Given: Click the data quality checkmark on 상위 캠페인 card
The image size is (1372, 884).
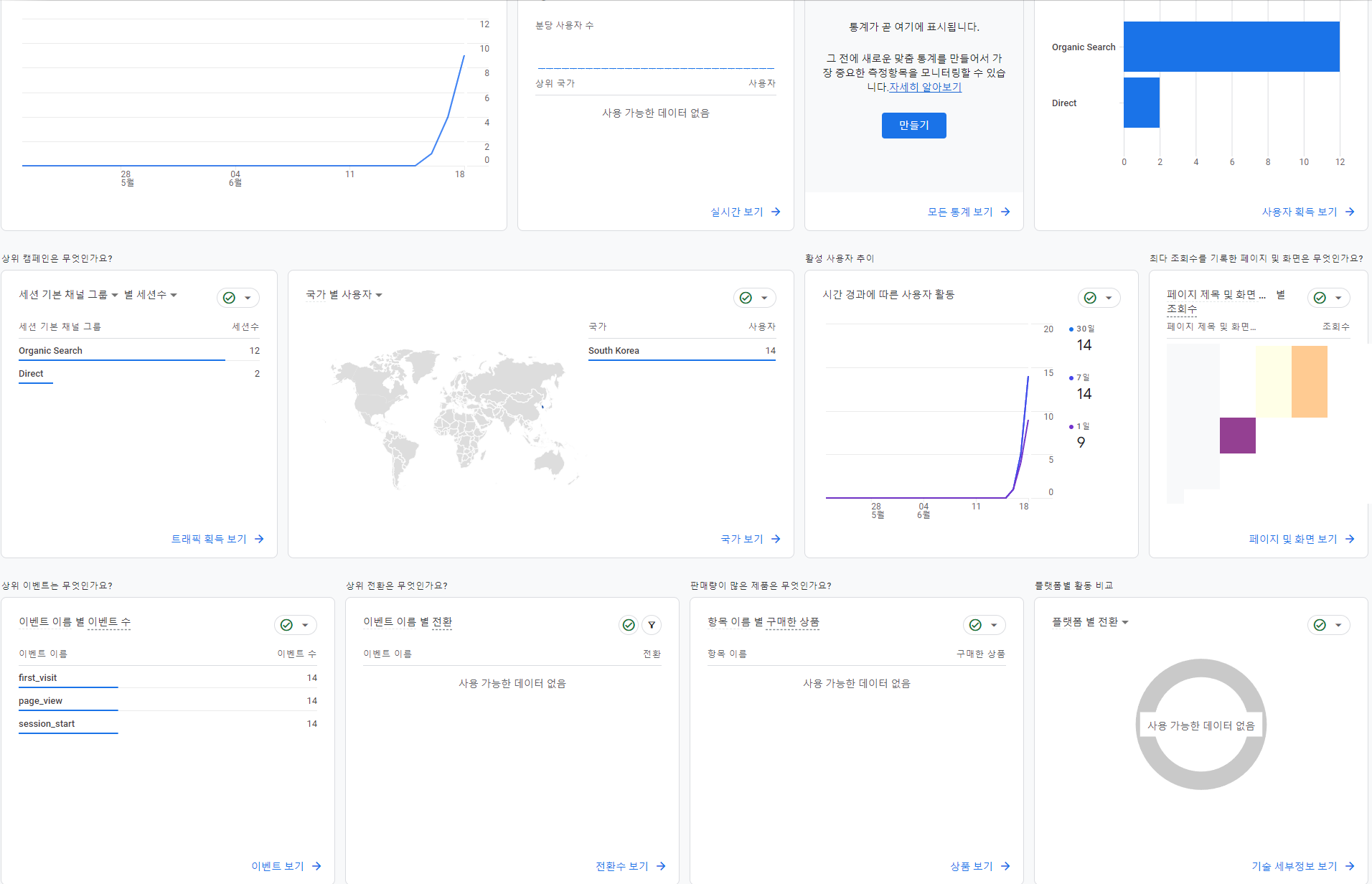Looking at the screenshot, I should coord(228,297).
